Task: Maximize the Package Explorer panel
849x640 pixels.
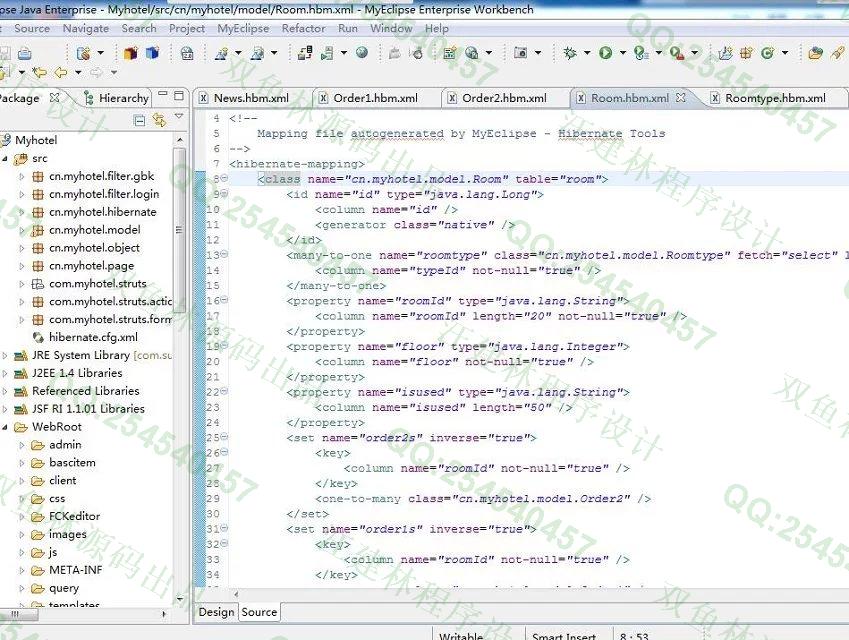Action: (179, 96)
